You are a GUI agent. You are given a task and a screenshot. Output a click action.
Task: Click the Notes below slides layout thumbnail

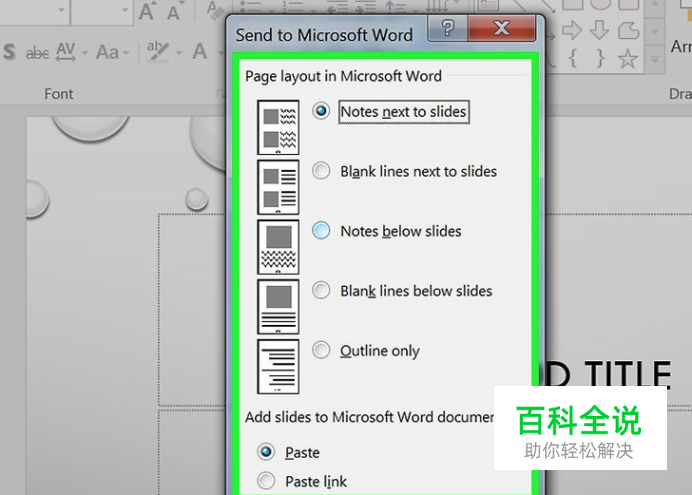point(278,247)
